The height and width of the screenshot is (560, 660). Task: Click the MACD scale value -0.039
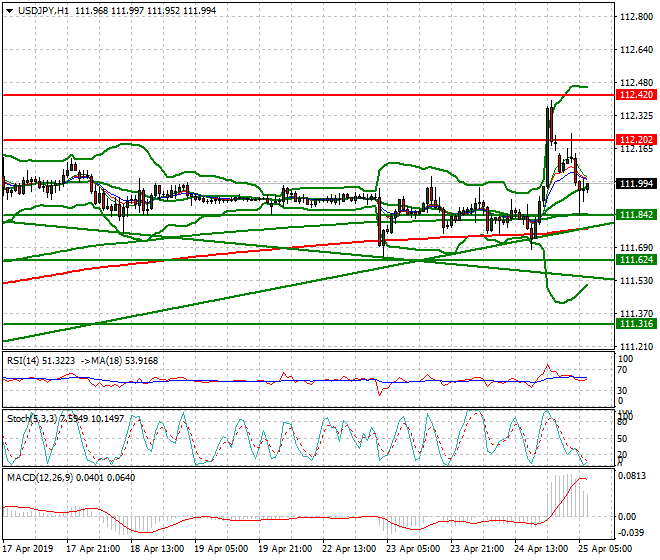click(x=631, y=533)
